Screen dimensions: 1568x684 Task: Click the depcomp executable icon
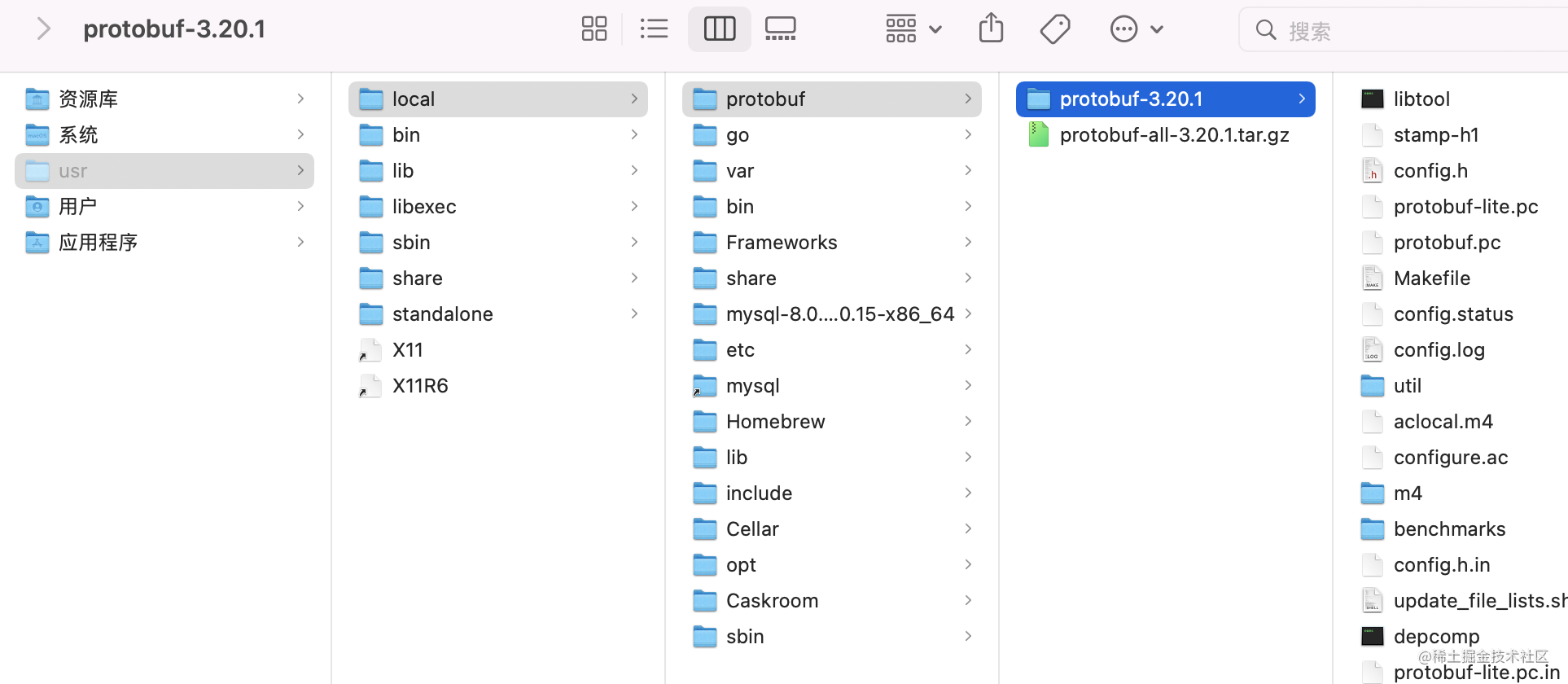click(x=1373, y=637)
